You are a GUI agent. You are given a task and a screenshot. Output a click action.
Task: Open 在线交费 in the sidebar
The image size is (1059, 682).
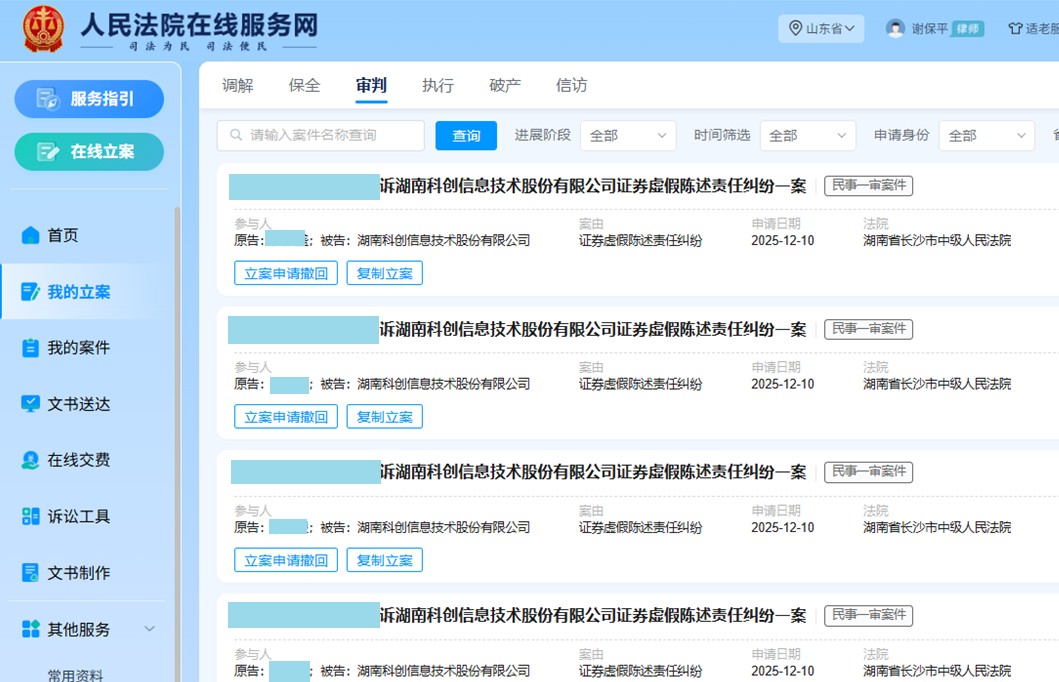coord(79,460)
